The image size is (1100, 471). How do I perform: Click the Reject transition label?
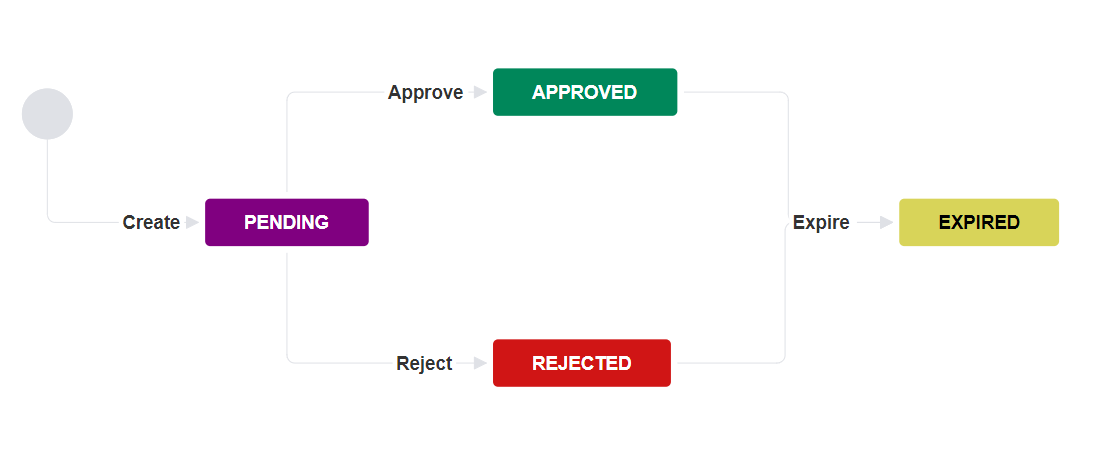click(424, 364)
